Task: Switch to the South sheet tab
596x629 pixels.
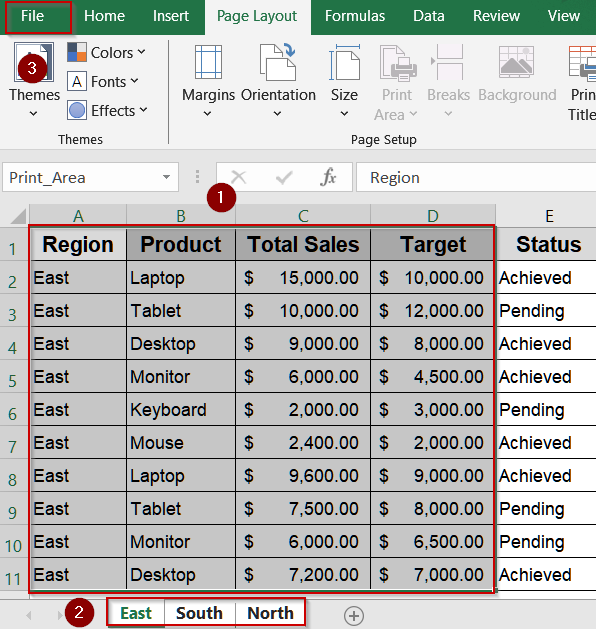Action: pos(199,613)
